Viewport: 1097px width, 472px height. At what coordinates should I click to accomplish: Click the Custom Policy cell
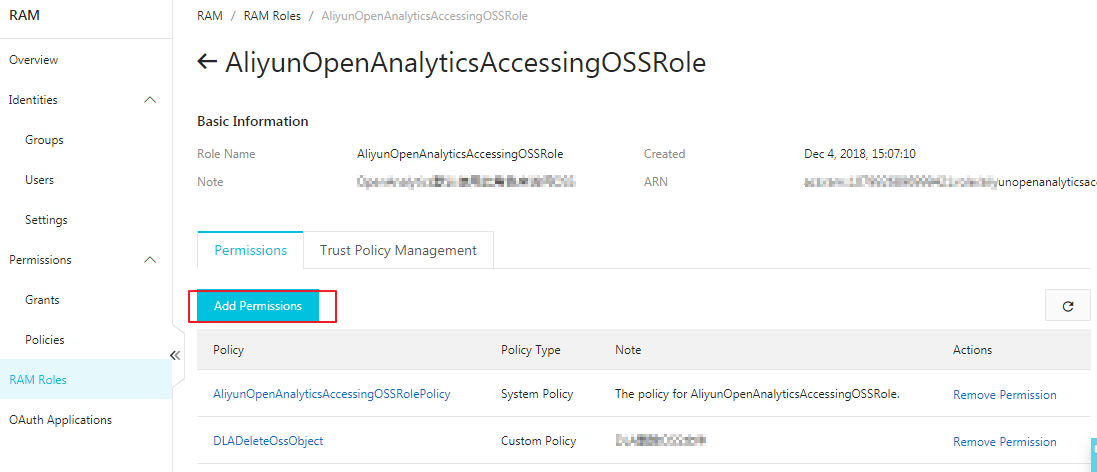[x=539, y=441]
